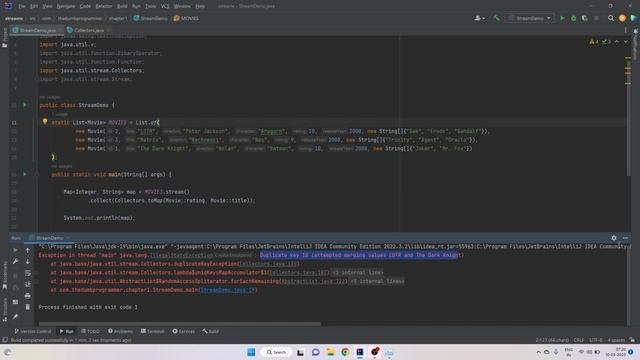Expand the folded internal lines after AbstractList

pos(377,281)
